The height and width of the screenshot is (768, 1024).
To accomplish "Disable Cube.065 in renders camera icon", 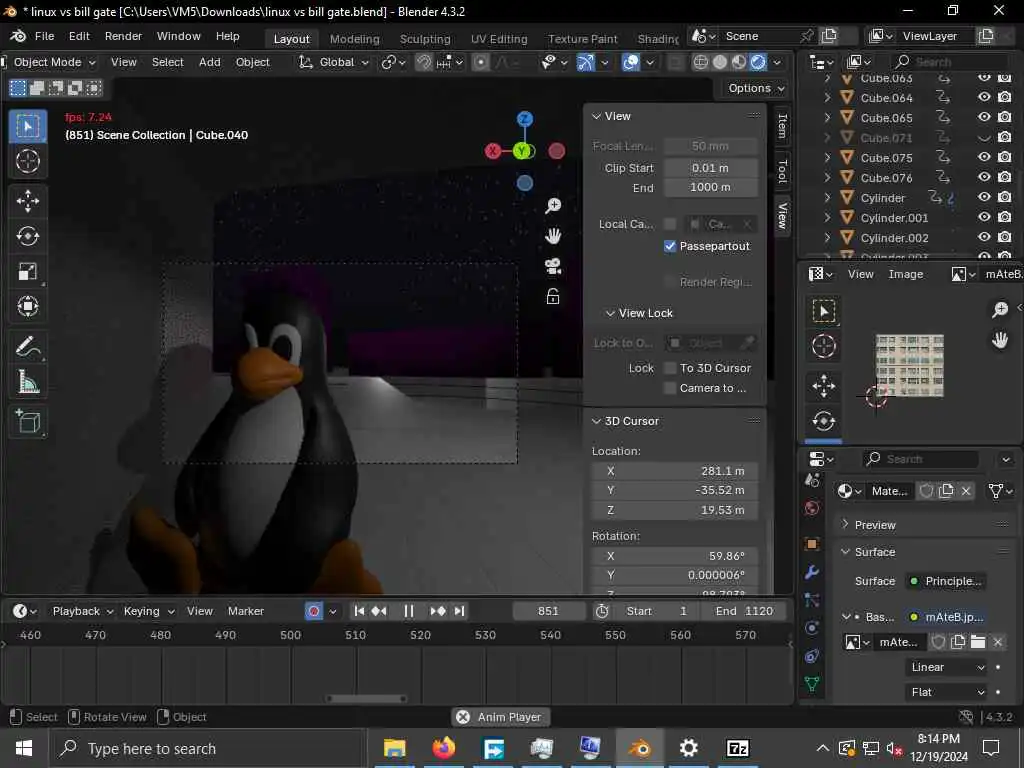I will pos(1005,117).
